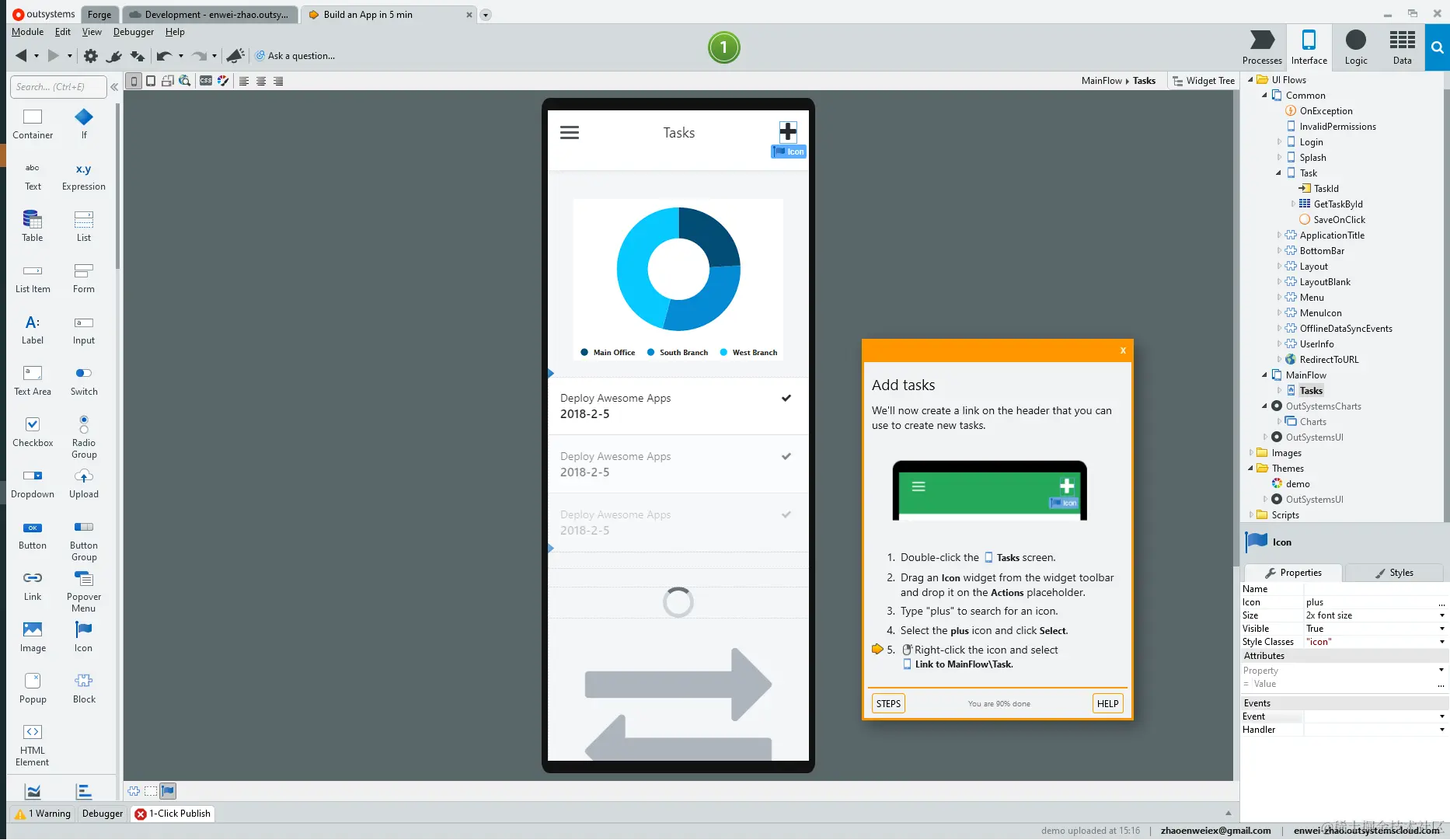Click the donut chart in preview

pyautogui.click(x=678, y=269)
